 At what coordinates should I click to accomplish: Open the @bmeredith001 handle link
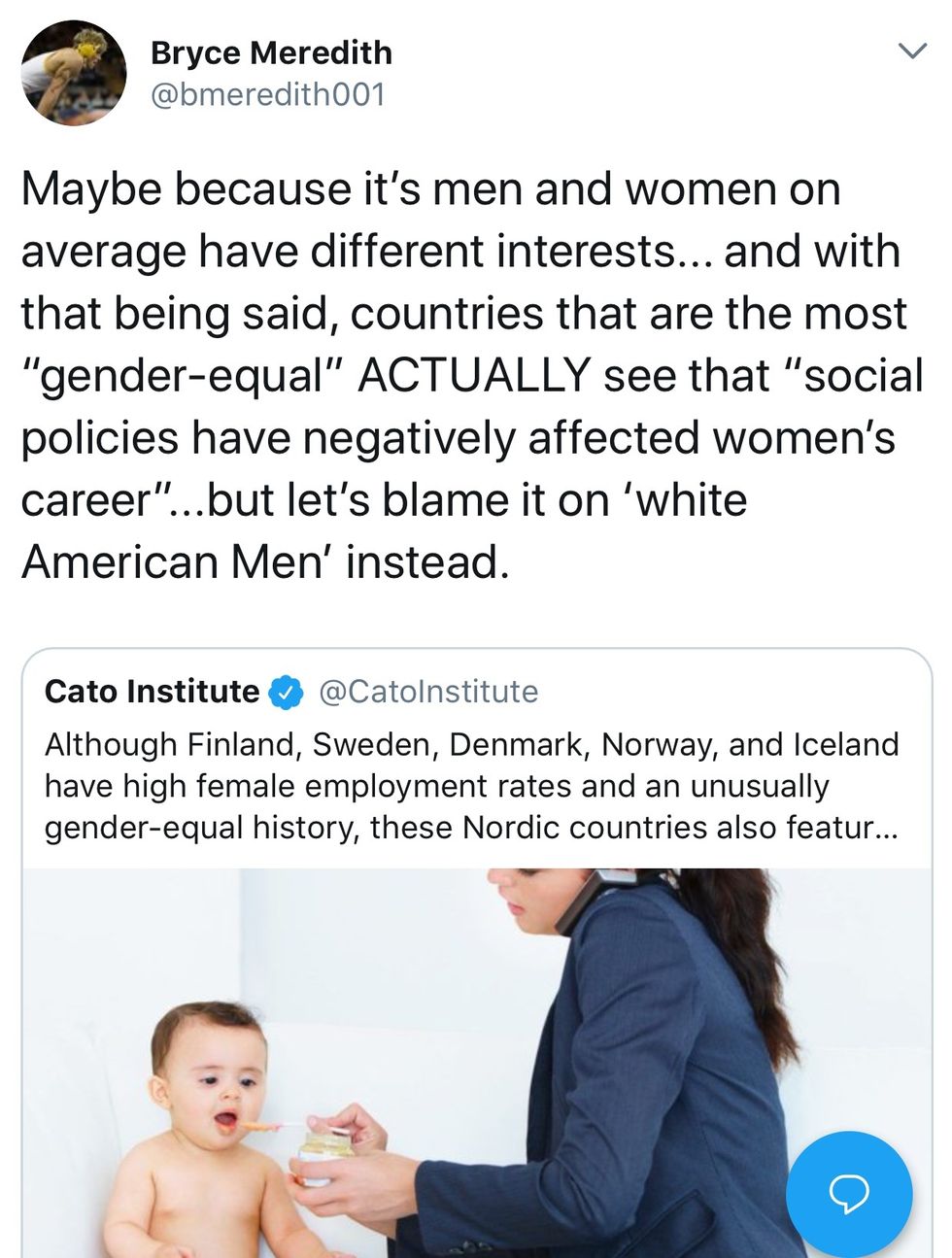click(x=267, y=94)
